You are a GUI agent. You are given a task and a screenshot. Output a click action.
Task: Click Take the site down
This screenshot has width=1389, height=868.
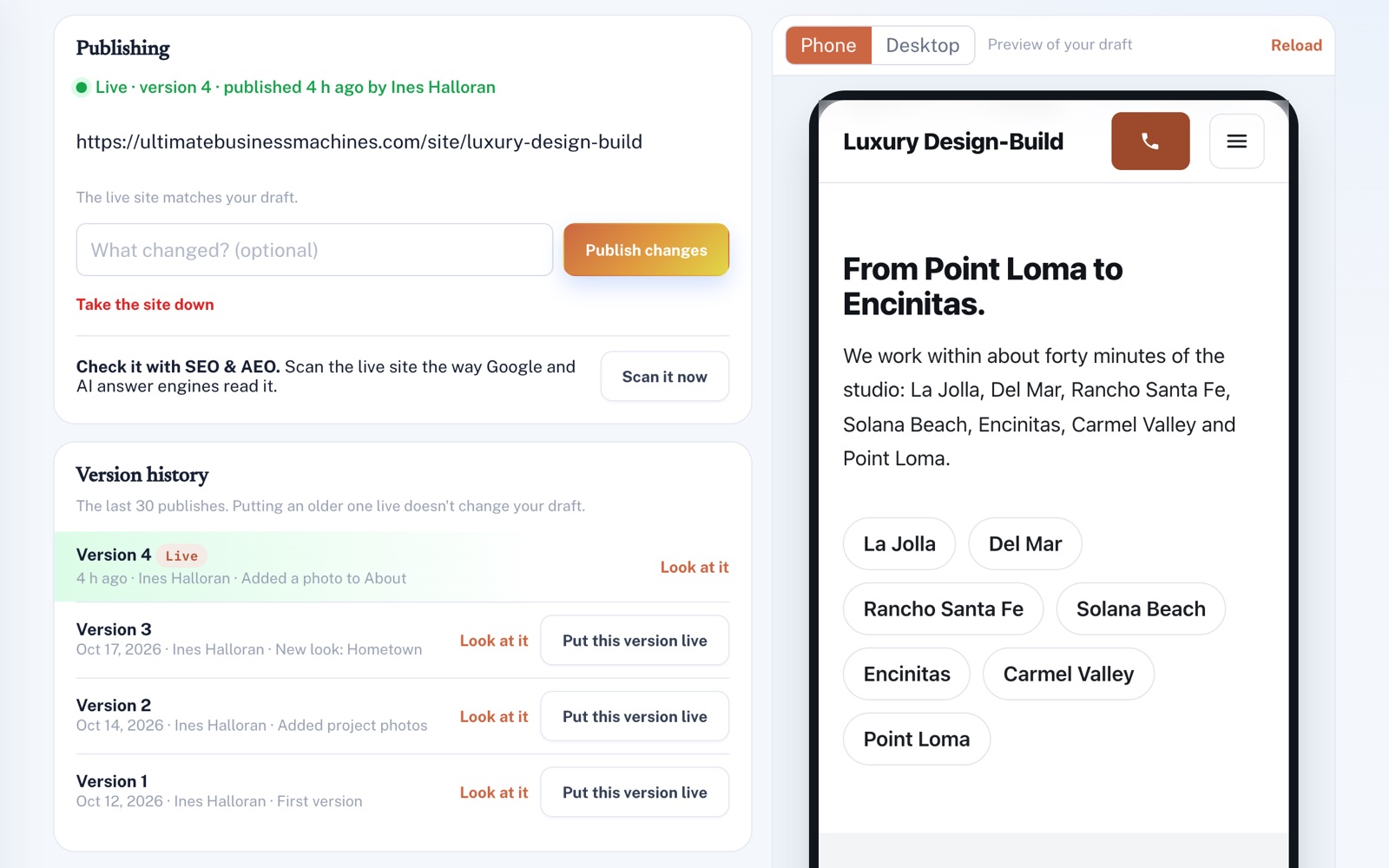[x=145, y=305]
